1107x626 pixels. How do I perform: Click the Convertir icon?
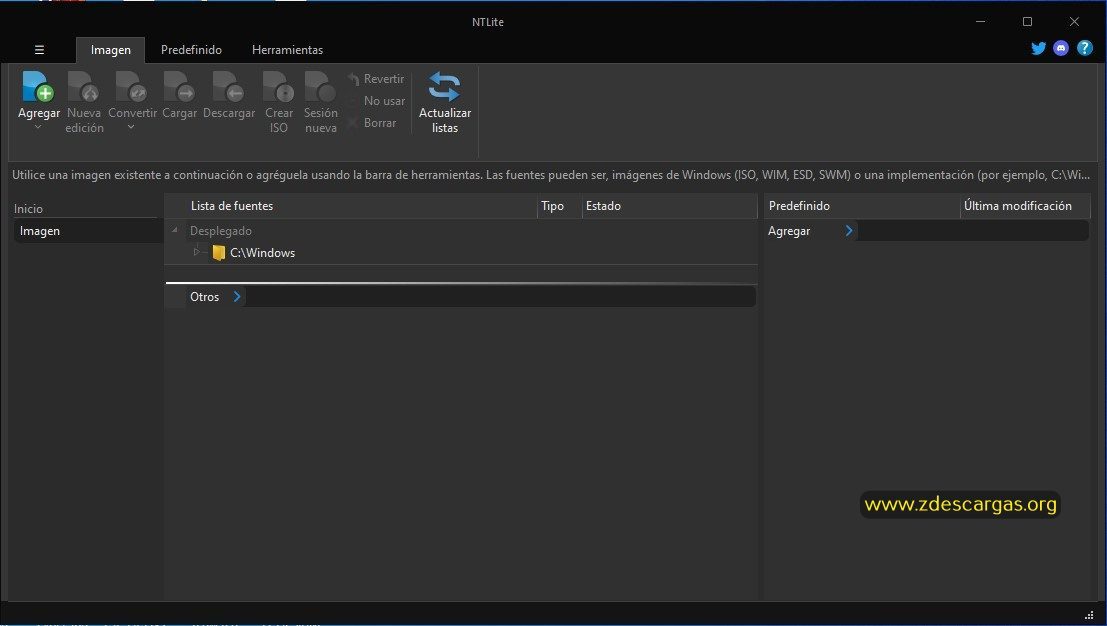click(x=131, y=86)
